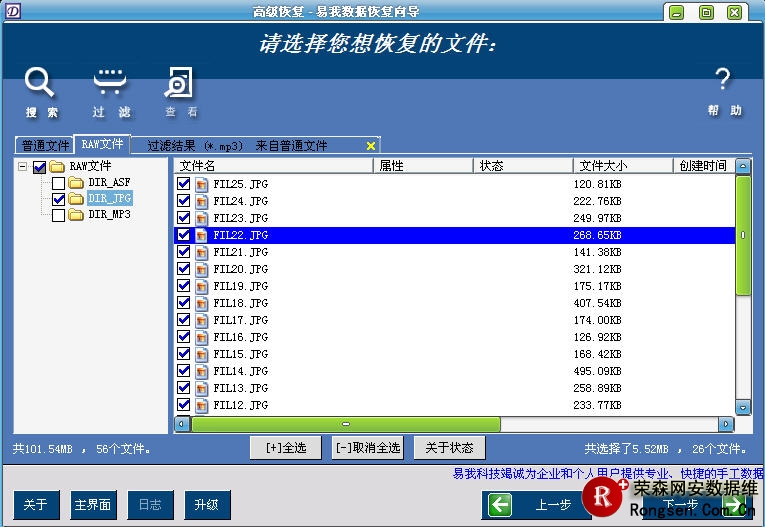The height and width of the screenshot is (527, 765).
Task: Collapse the RAW文件 tree root node
Action: (23, 167)
